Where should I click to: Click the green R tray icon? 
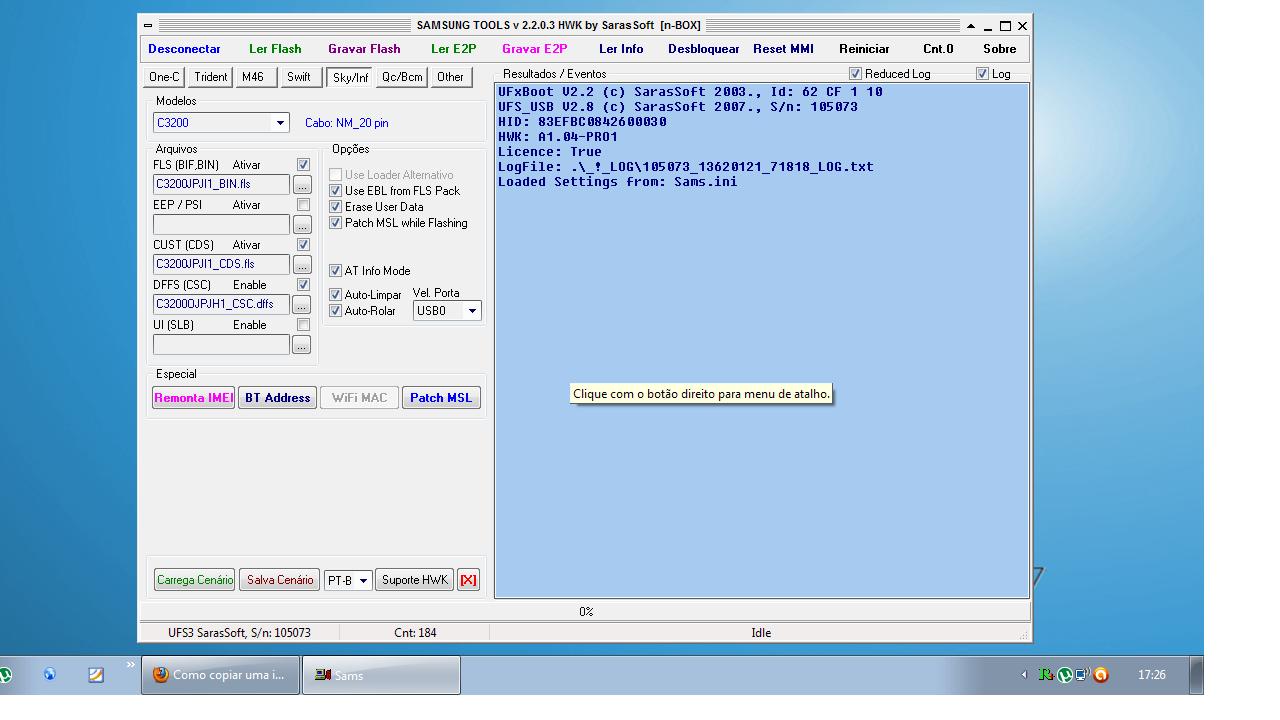tap(1045, 675)
